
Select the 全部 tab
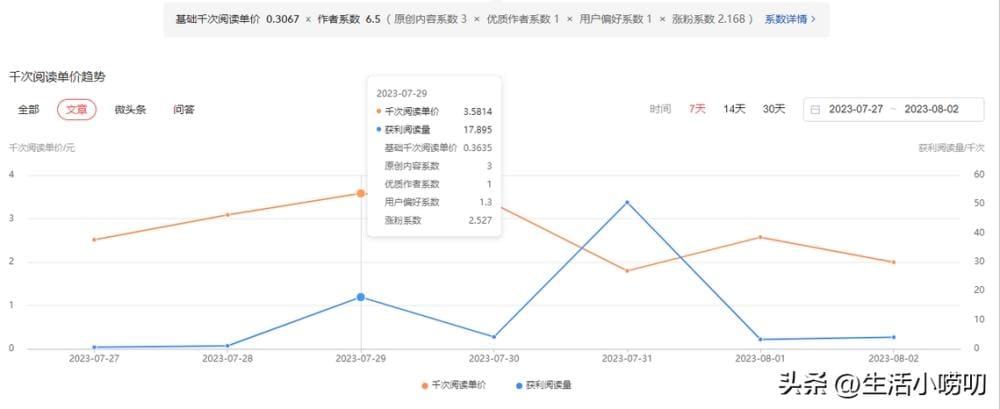tap(29, 110)
